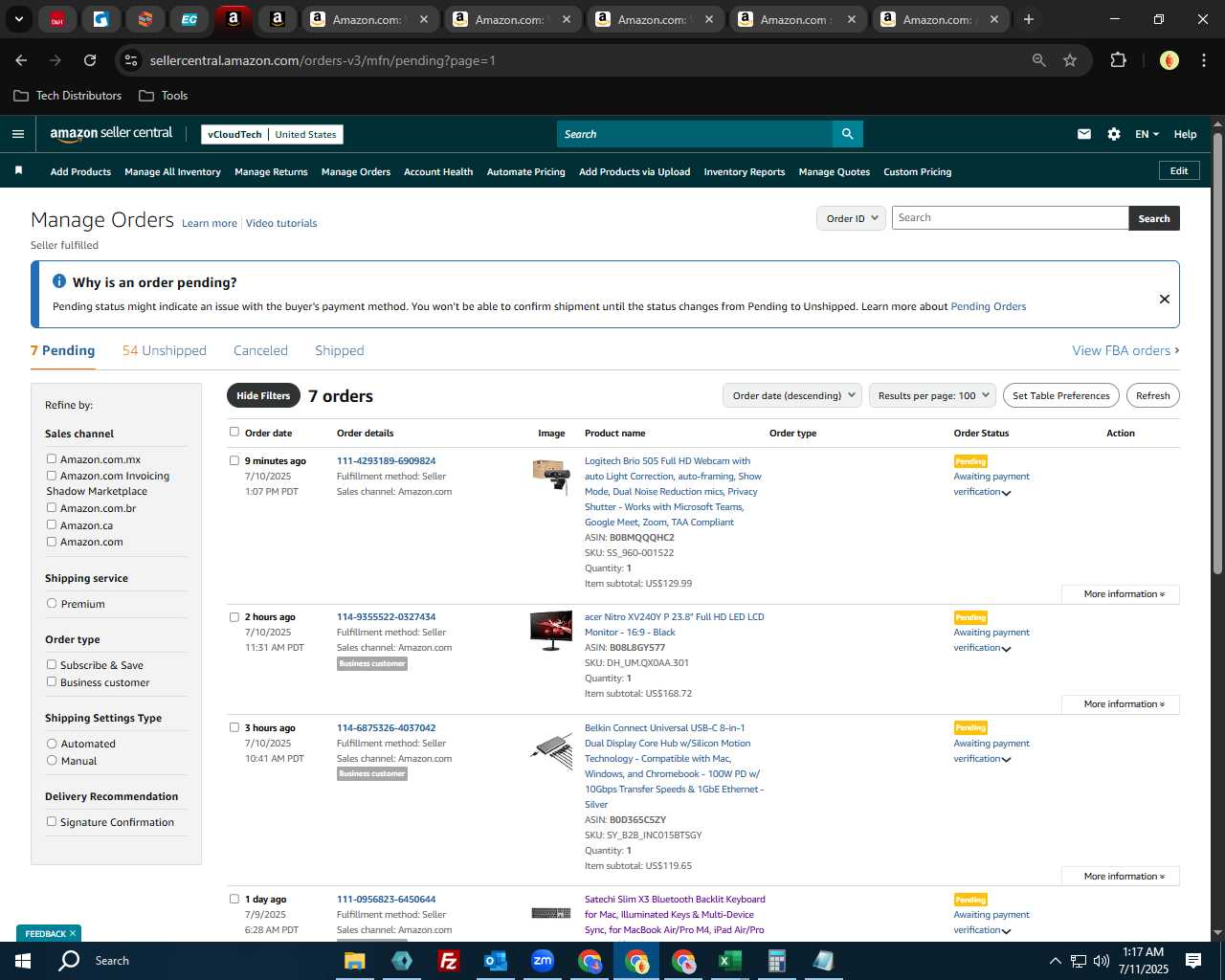Open the Windows notification center icon

[x=1193, y=961]
